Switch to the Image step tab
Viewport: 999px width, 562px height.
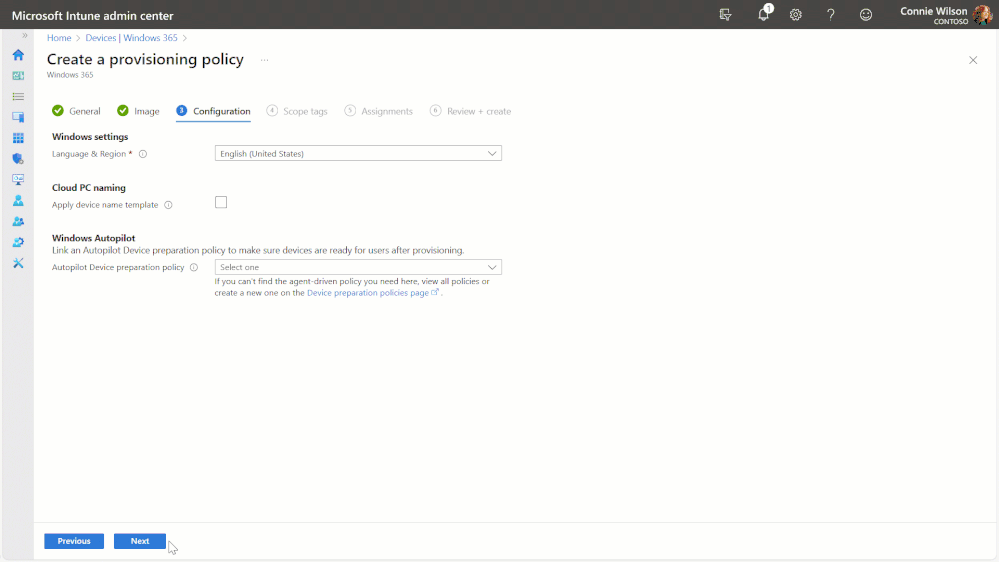click(138, 111)
